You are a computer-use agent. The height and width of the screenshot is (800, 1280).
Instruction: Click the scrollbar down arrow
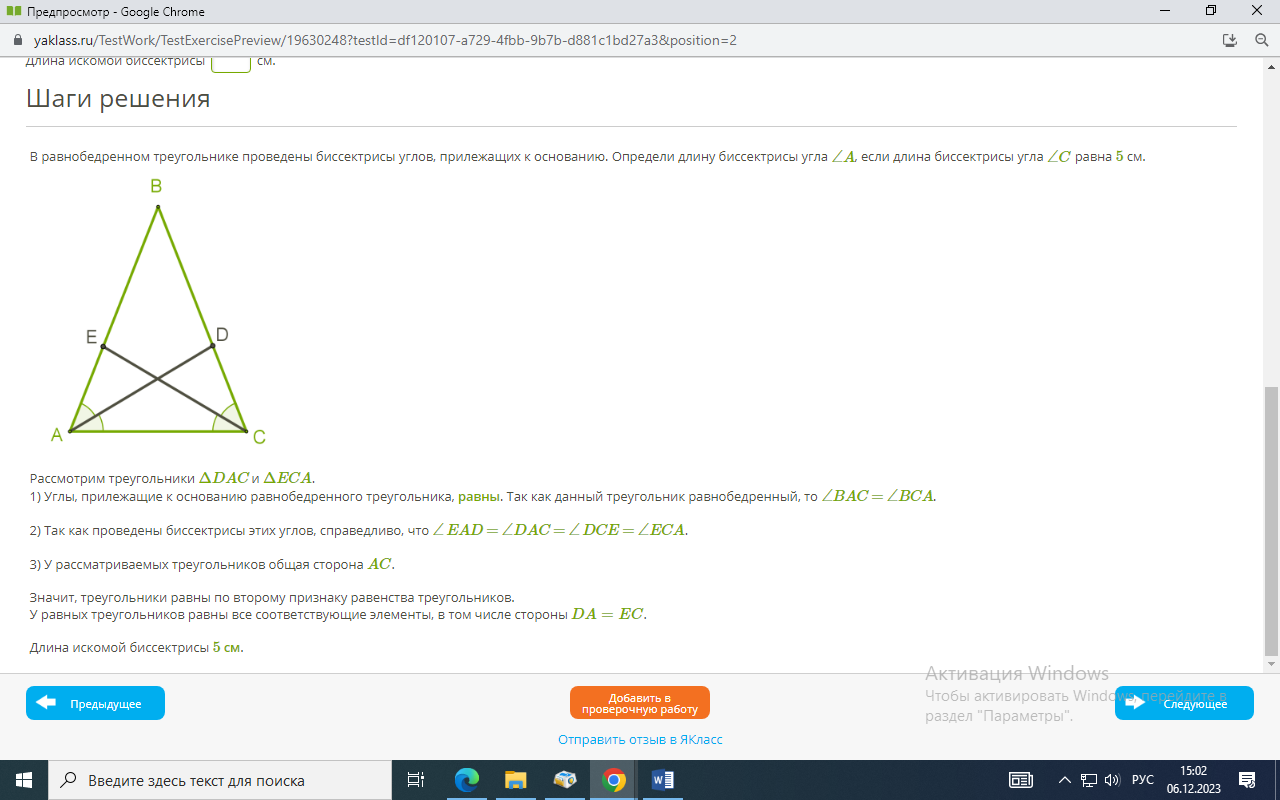(1271, 664)
